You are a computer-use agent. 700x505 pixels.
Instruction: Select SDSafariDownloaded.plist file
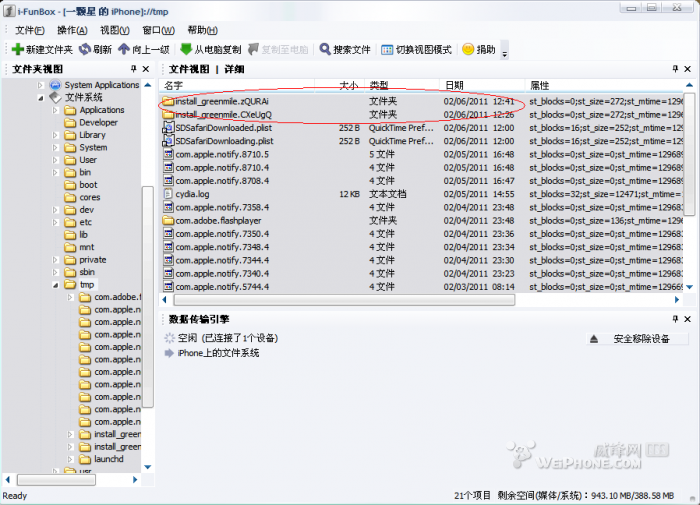coord(420,128)
